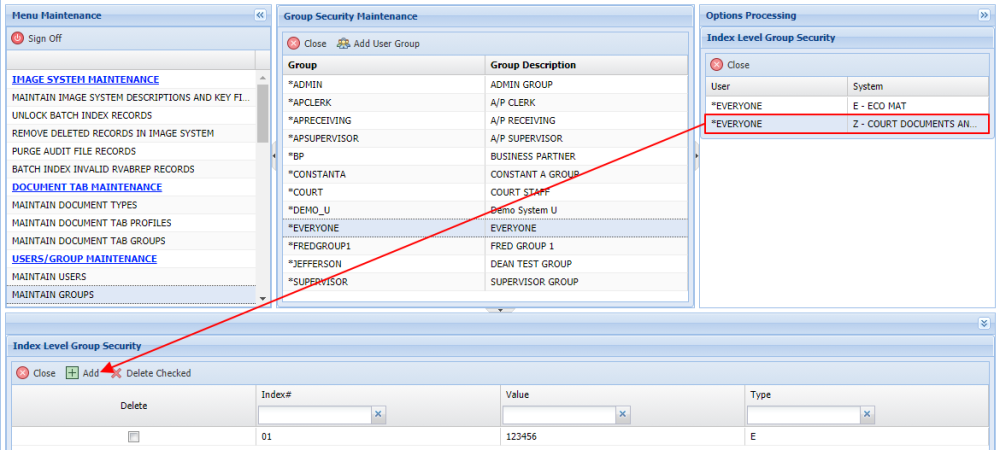Image resolution: width=1000 pixels, height=450 pixels.
Task: Select the *SUPERVISOR group row
Action: 485,281
